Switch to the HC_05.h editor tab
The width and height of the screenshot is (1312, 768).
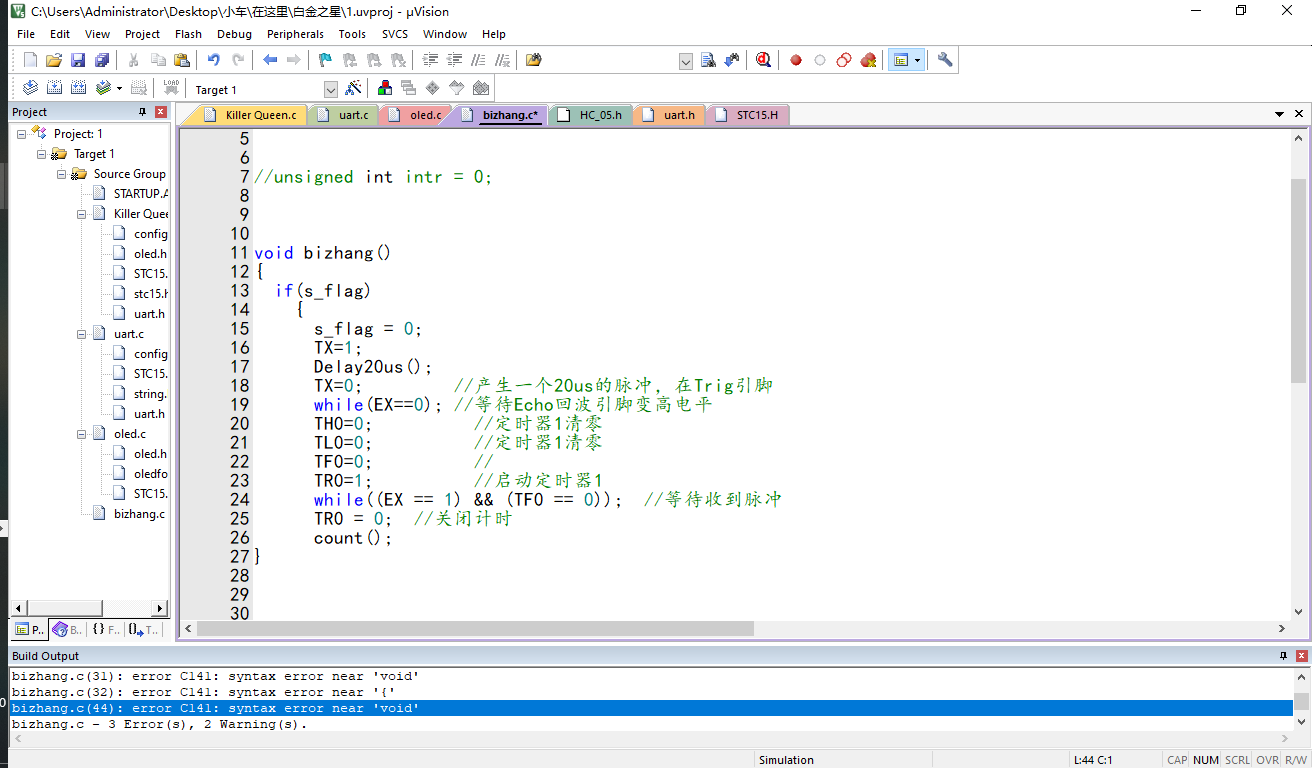pyautogui.click(x=591, y=115)
